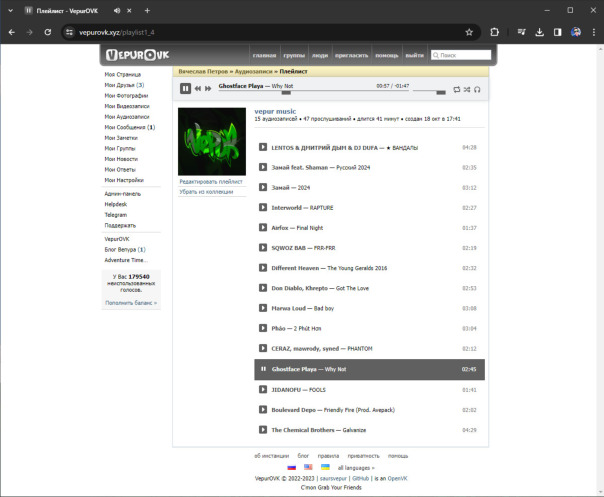Open люди in top navigation

pos(320,55)
